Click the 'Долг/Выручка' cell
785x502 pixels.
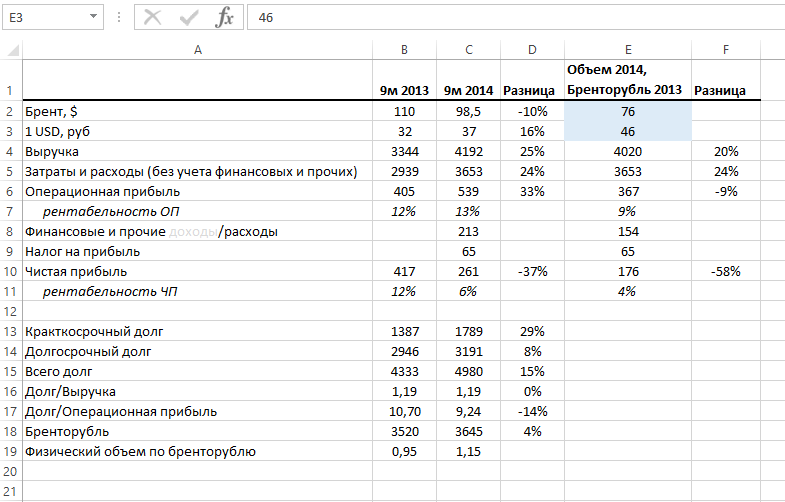198,391
